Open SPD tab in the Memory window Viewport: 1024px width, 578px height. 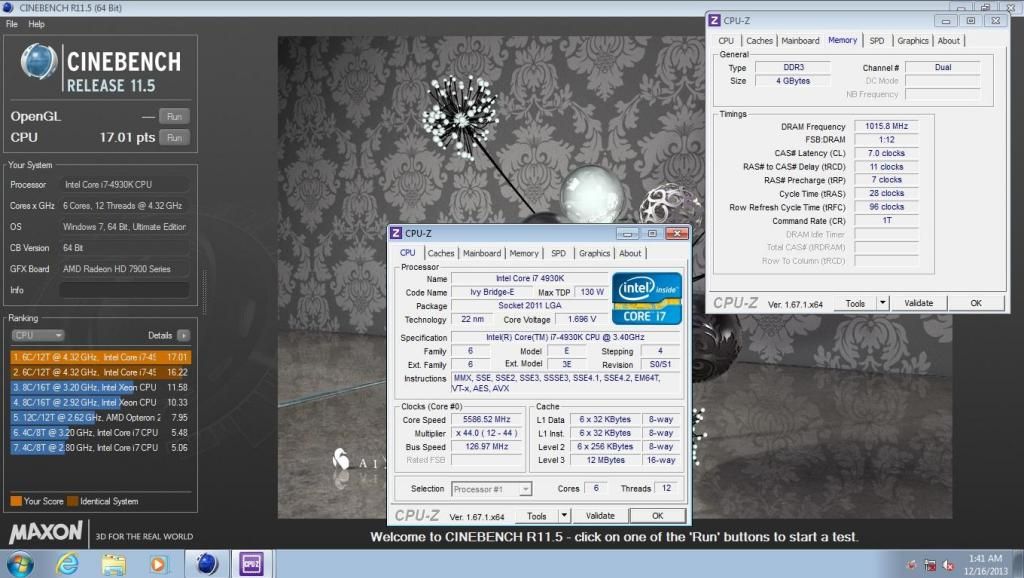click(x=876, y=41)
